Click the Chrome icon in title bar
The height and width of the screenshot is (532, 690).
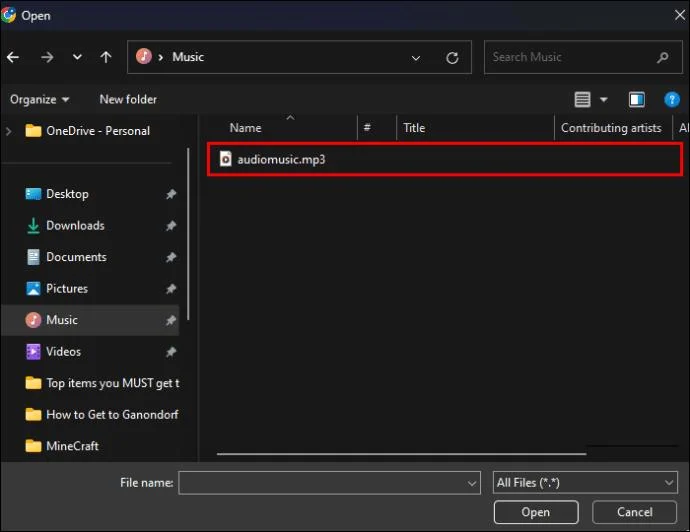(x=8, y=15)
